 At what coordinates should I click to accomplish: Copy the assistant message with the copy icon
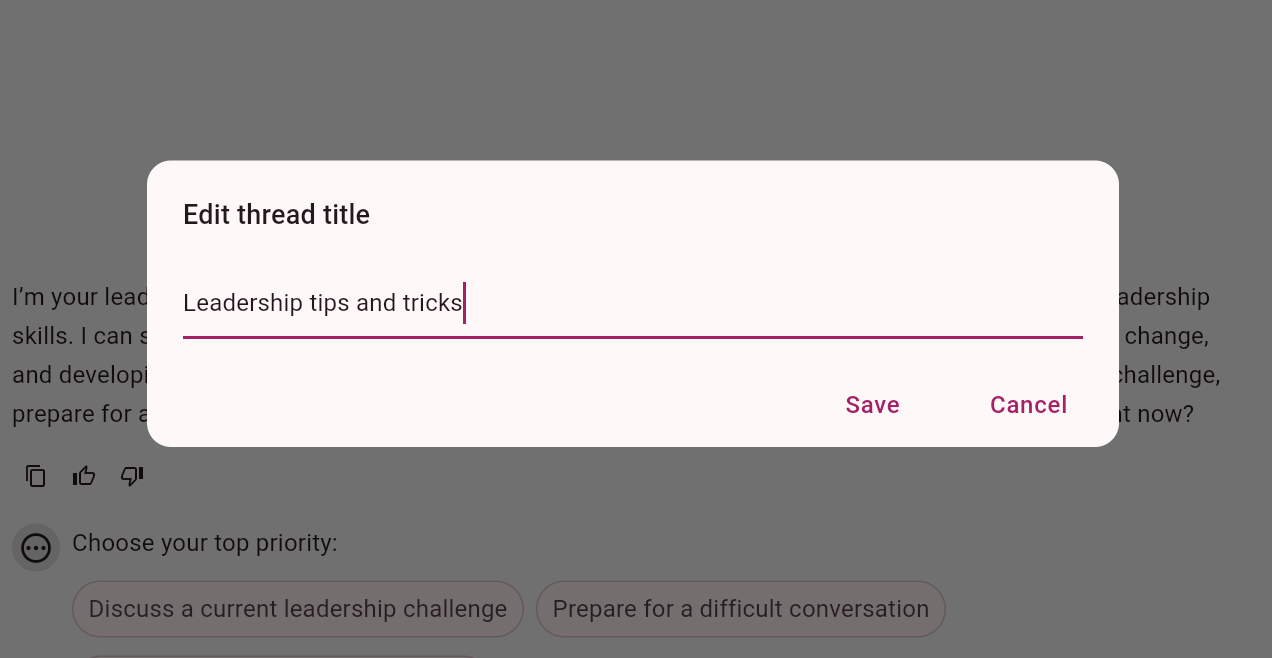tap(36, 476)
